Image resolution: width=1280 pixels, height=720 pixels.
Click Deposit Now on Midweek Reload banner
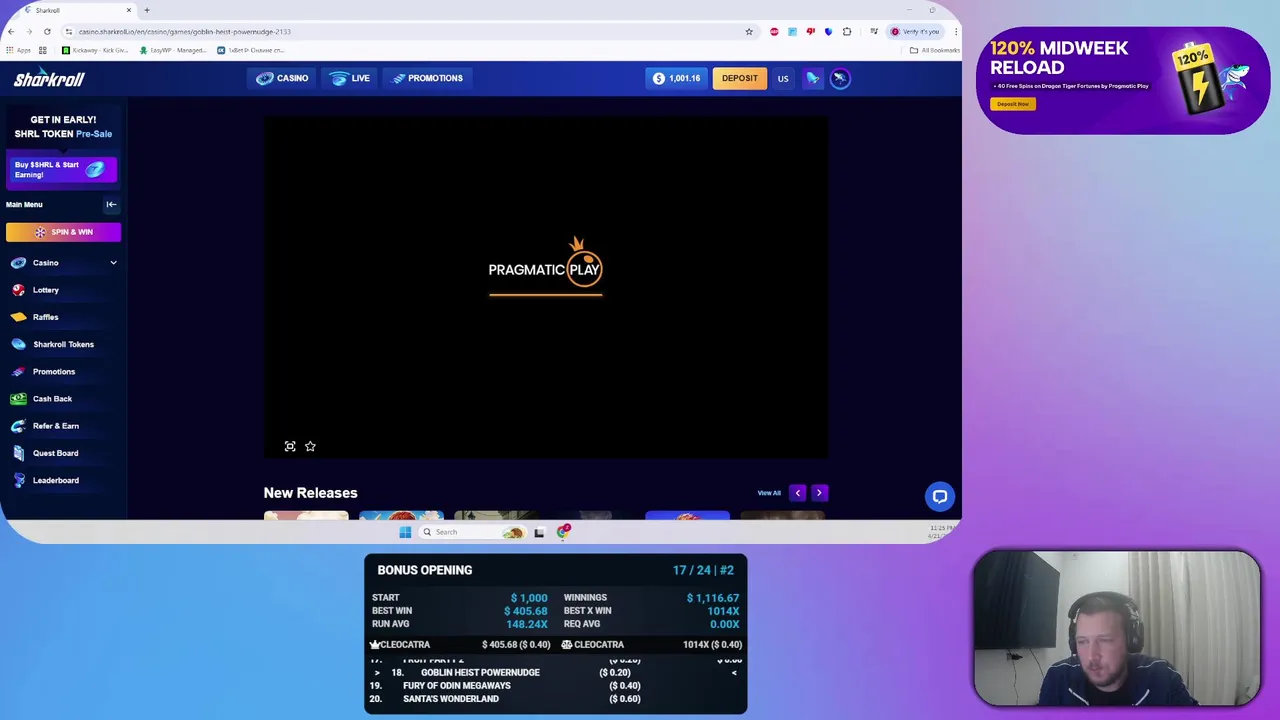point(1013,104)
